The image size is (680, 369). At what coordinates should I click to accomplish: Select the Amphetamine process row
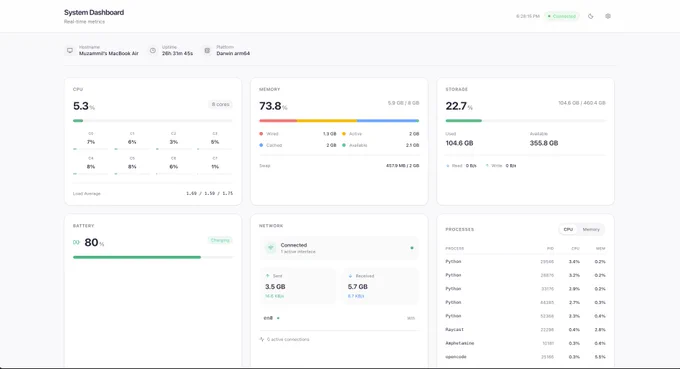[525, 343]
